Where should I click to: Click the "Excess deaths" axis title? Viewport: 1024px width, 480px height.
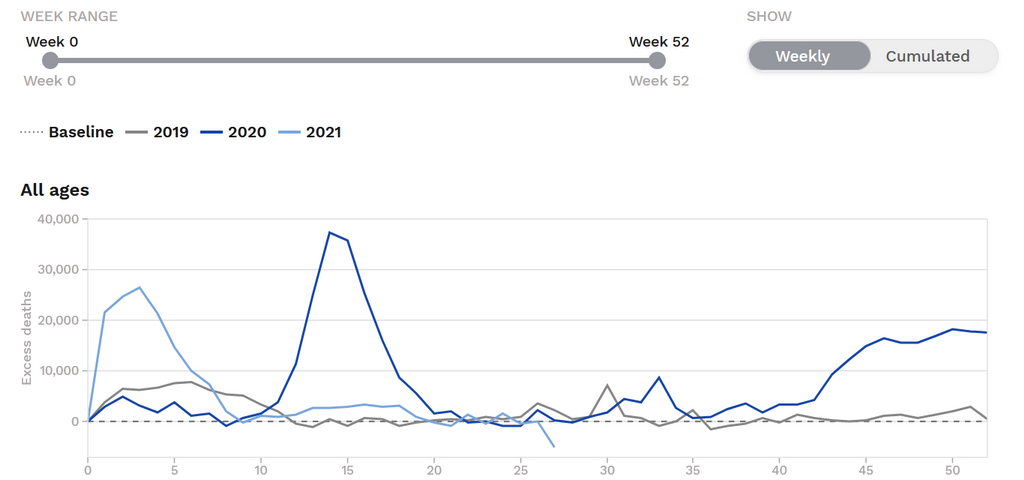(x=28, y=337)
